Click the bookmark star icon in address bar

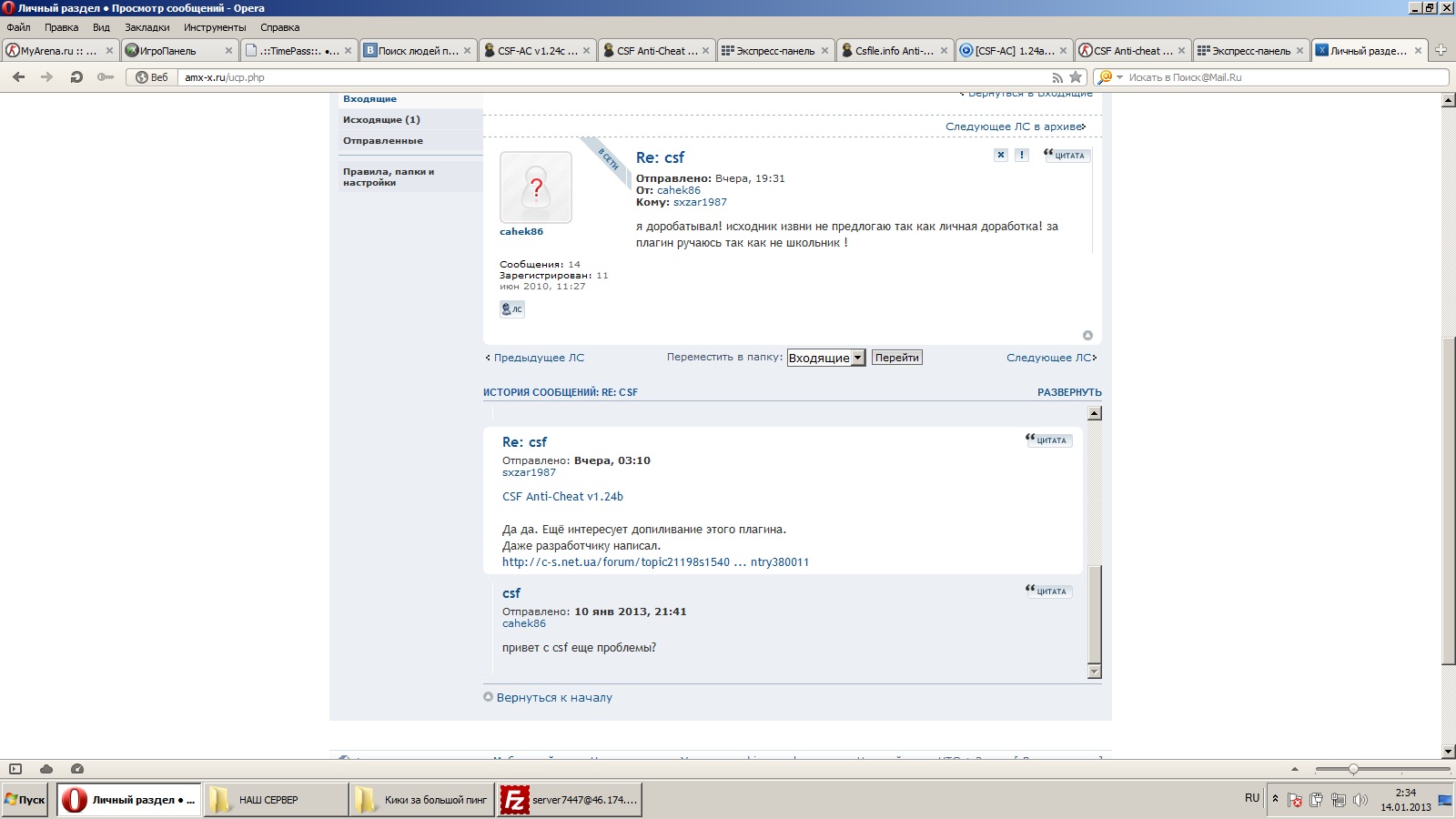pyautogui.click(x=1076, y=77)
